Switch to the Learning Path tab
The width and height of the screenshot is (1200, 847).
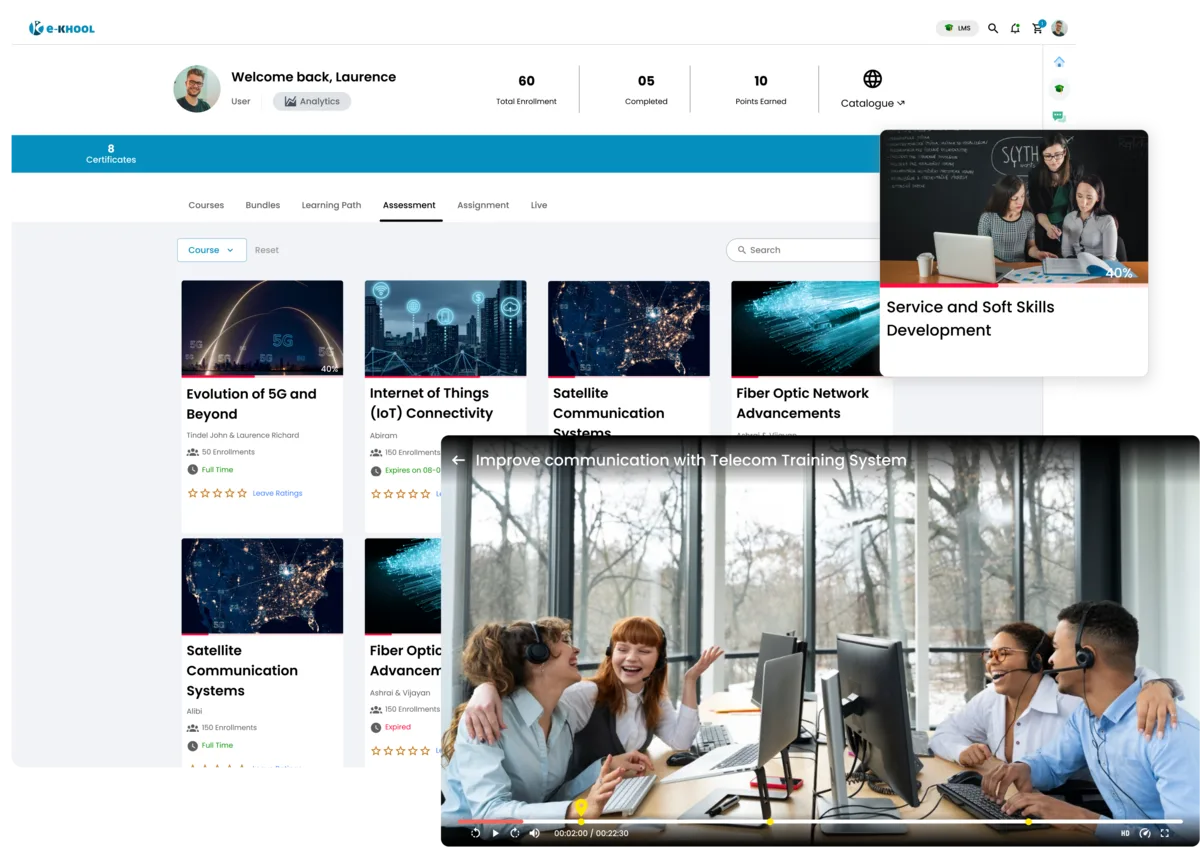pyautogui.click(x=331, y=205)
